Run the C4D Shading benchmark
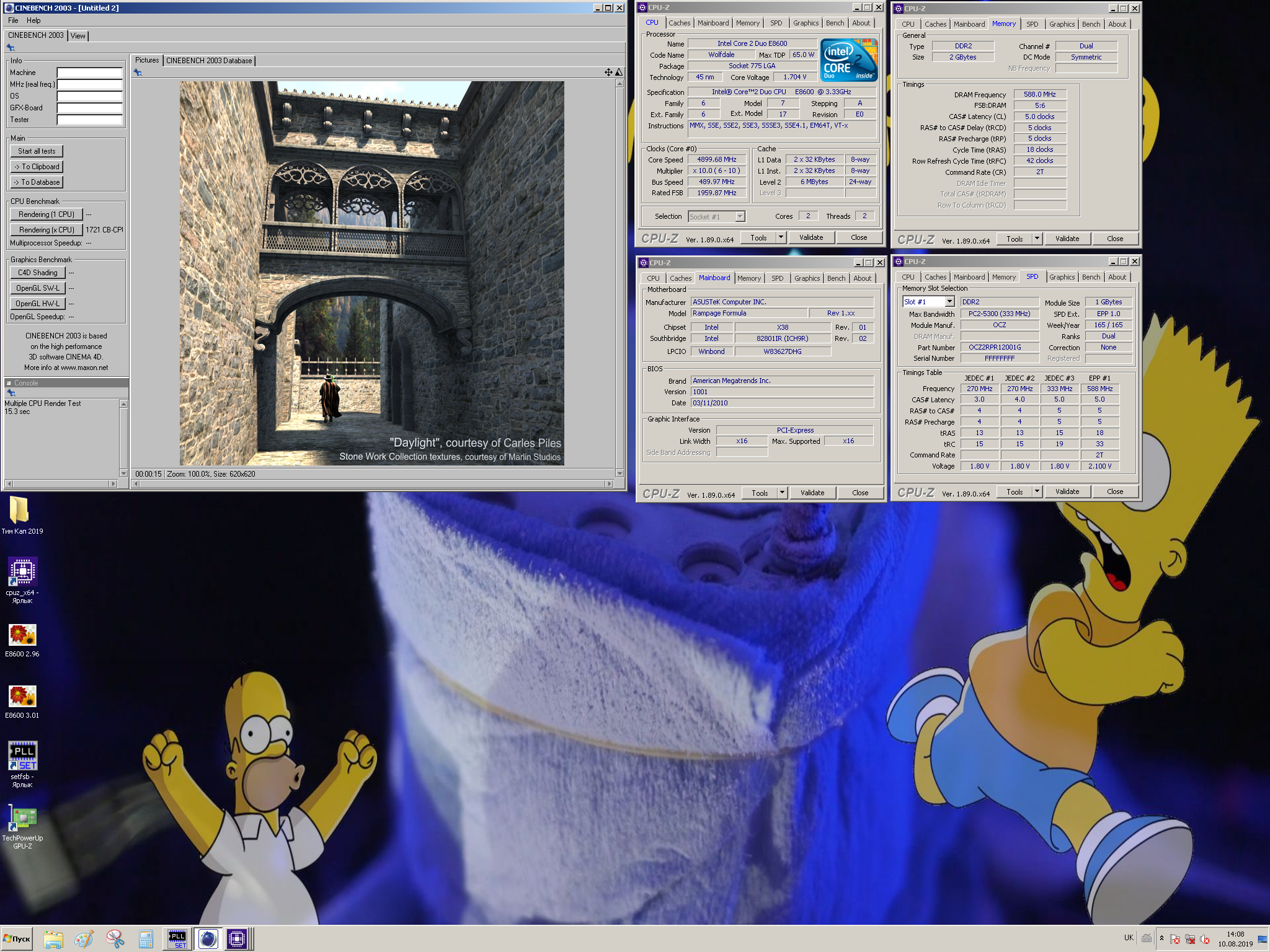Screen dimensions: 1270x952 [37, 273]
